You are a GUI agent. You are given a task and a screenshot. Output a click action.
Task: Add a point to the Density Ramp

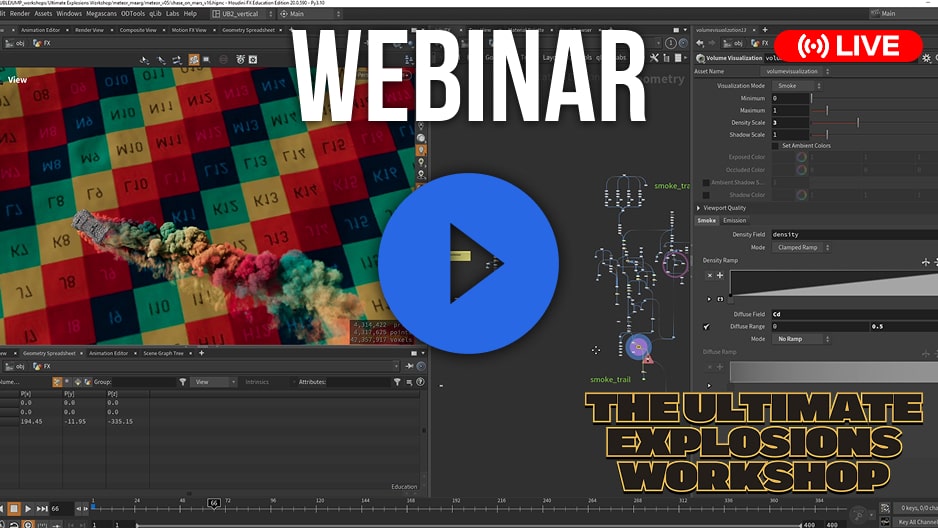pyautogui.click(x=720, y=276)
